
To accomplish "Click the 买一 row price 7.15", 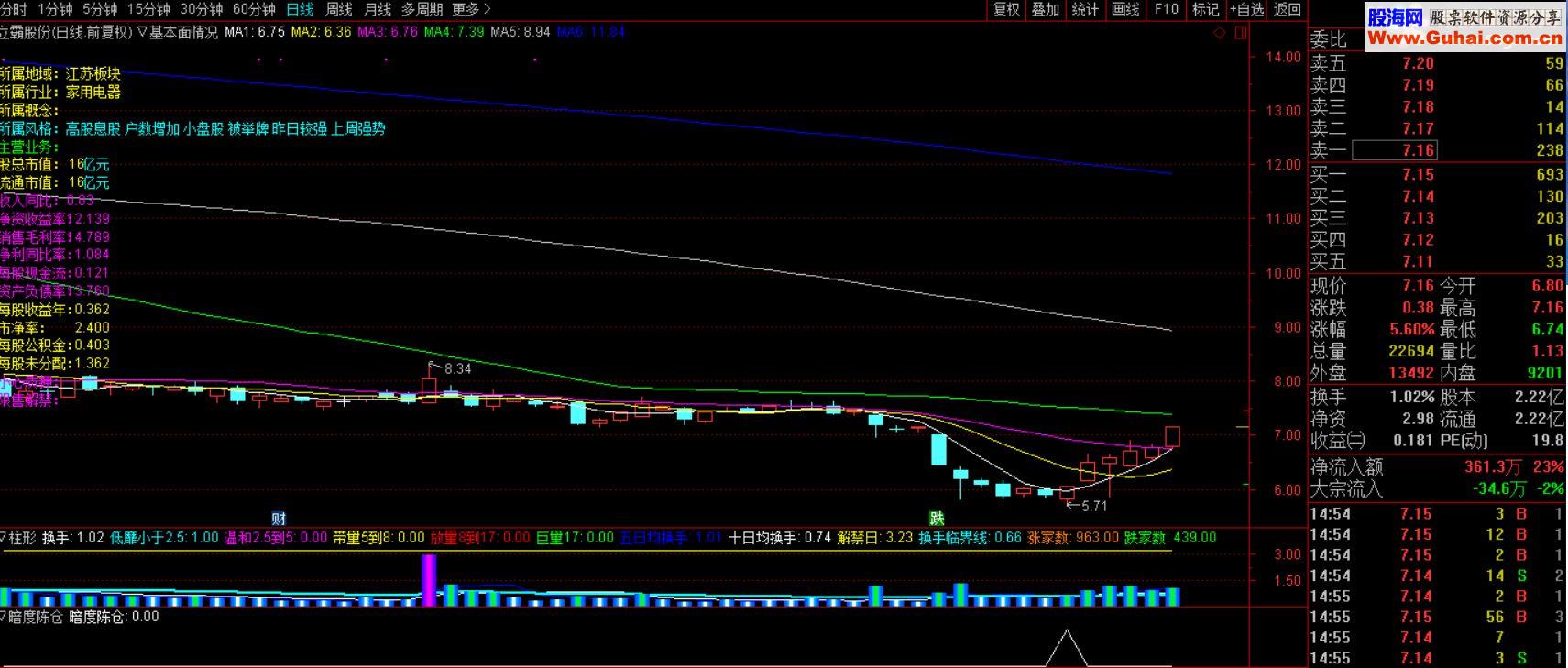I will pos(1418,174).
